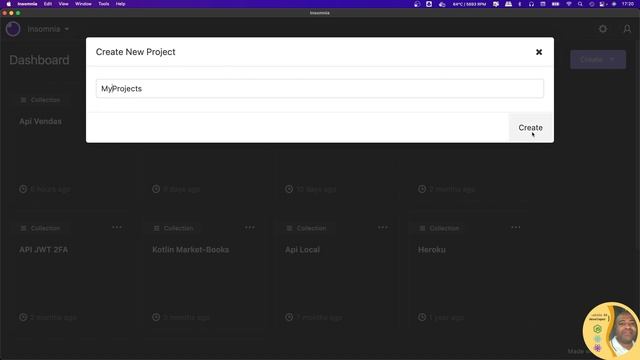Viewport: 640px width, 360px height.
Task: Open the Help menu
Action: [x=120, y=4]
